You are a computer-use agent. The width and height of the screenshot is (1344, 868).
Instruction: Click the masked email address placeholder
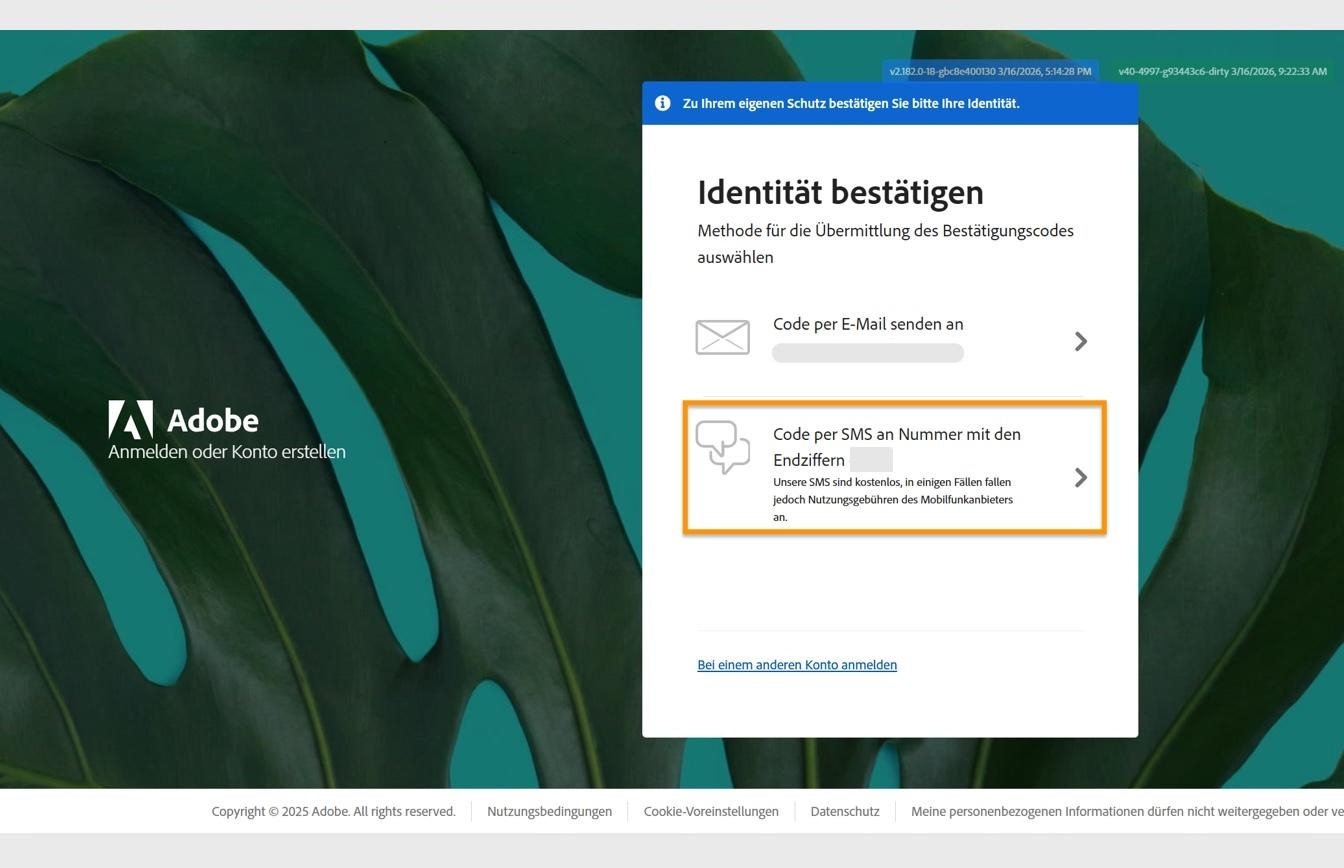[867, 352]
